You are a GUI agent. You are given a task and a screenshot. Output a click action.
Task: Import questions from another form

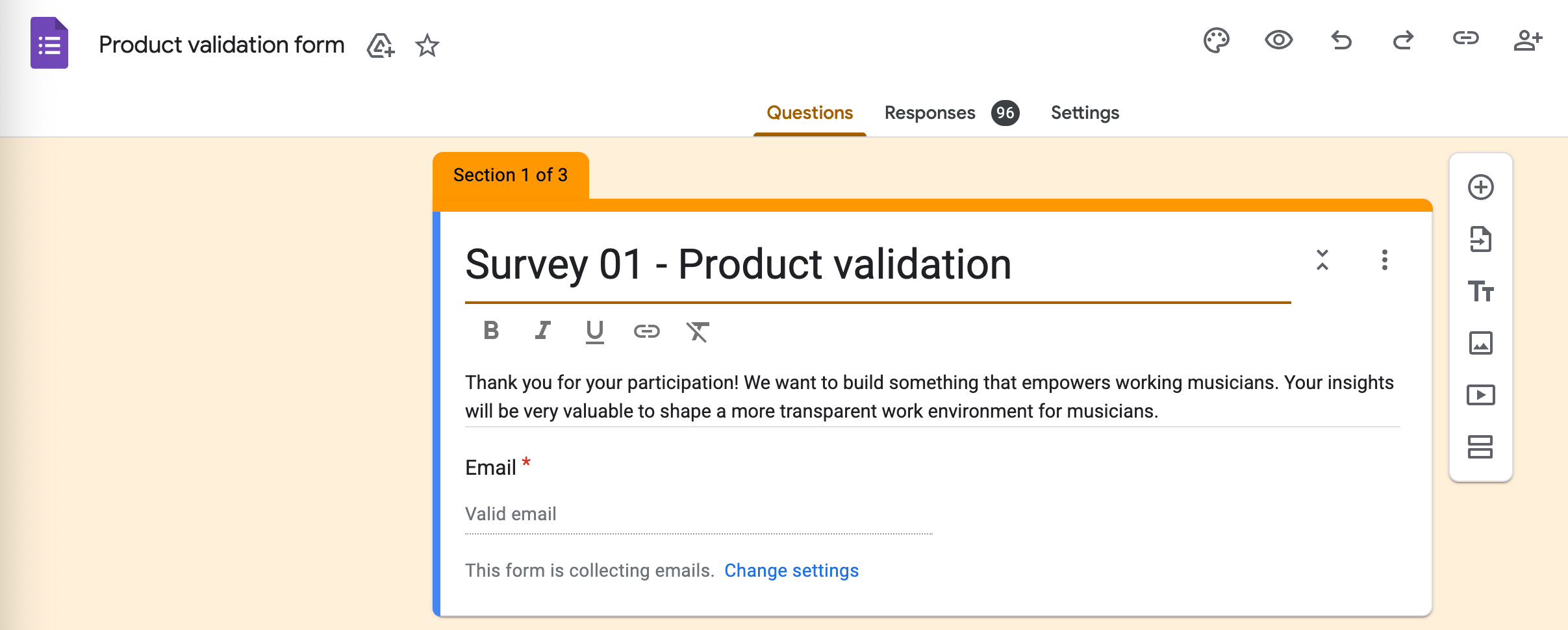pyautogui.click(x=1480, y=240)
